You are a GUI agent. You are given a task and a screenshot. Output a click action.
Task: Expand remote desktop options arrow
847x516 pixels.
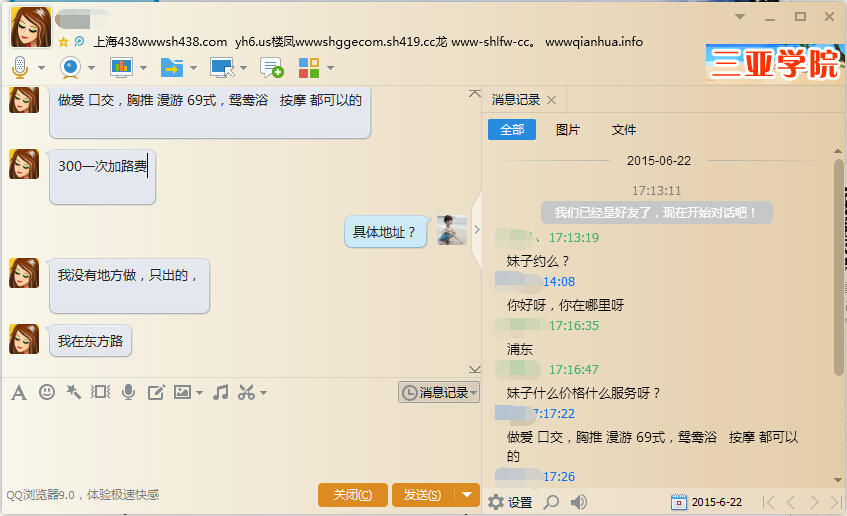pos(243,68)
